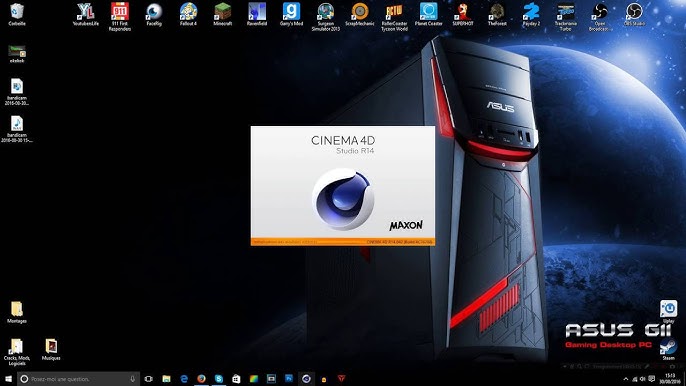The image size is (686, 386).
Task: Select the Montages folder on desktop
Action: (17, 312)
